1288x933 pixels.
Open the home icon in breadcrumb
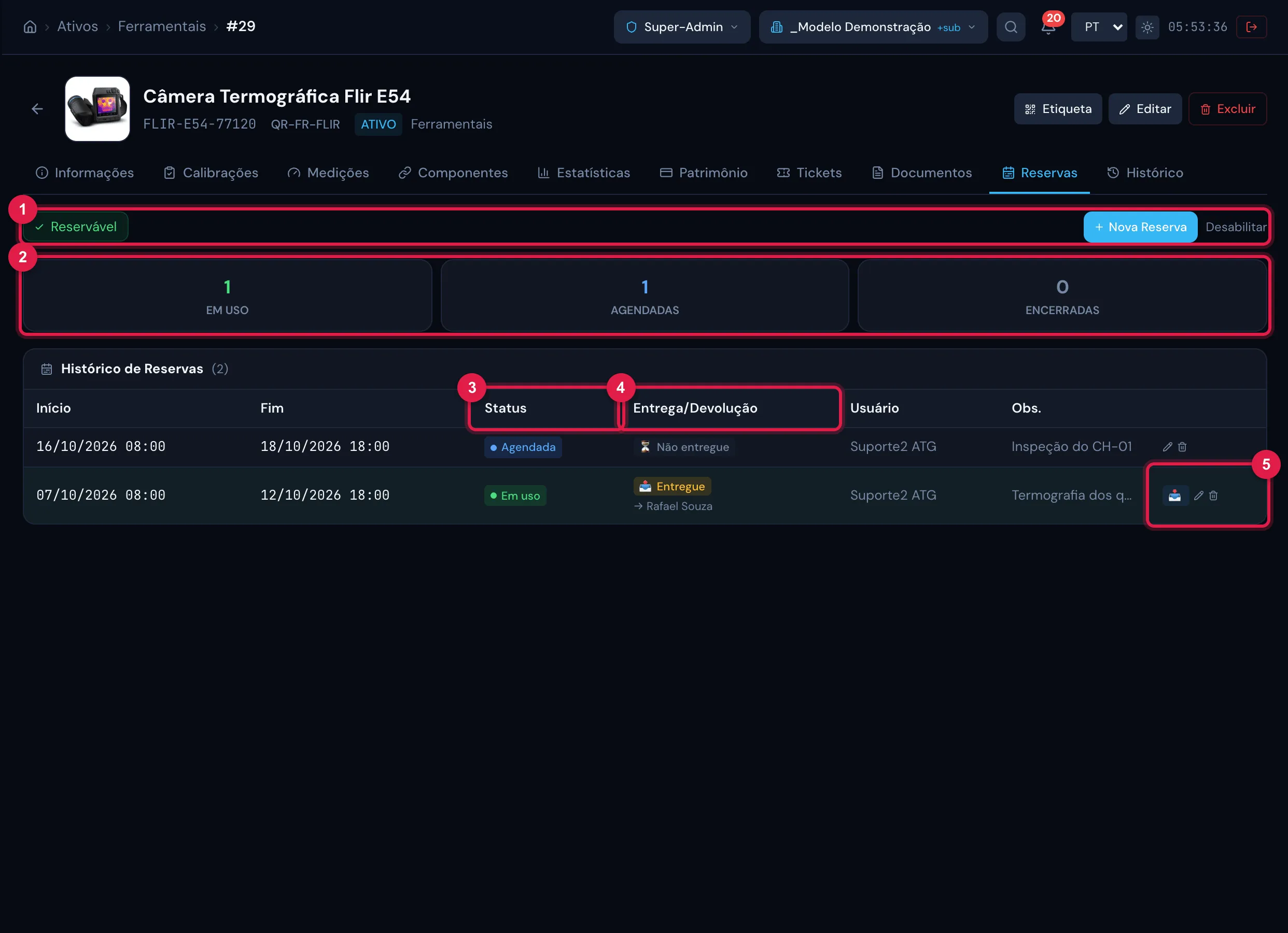[30, 26]
